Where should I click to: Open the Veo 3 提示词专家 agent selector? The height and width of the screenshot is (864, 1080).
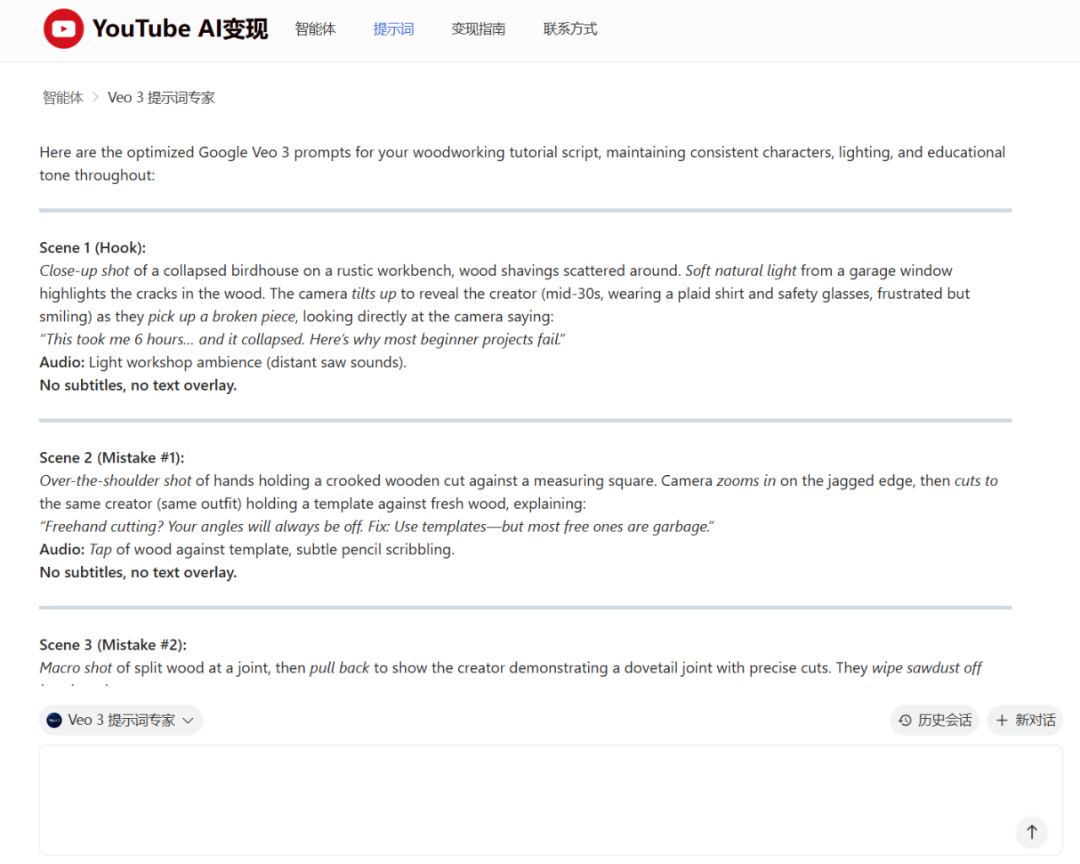click(121, 720)
